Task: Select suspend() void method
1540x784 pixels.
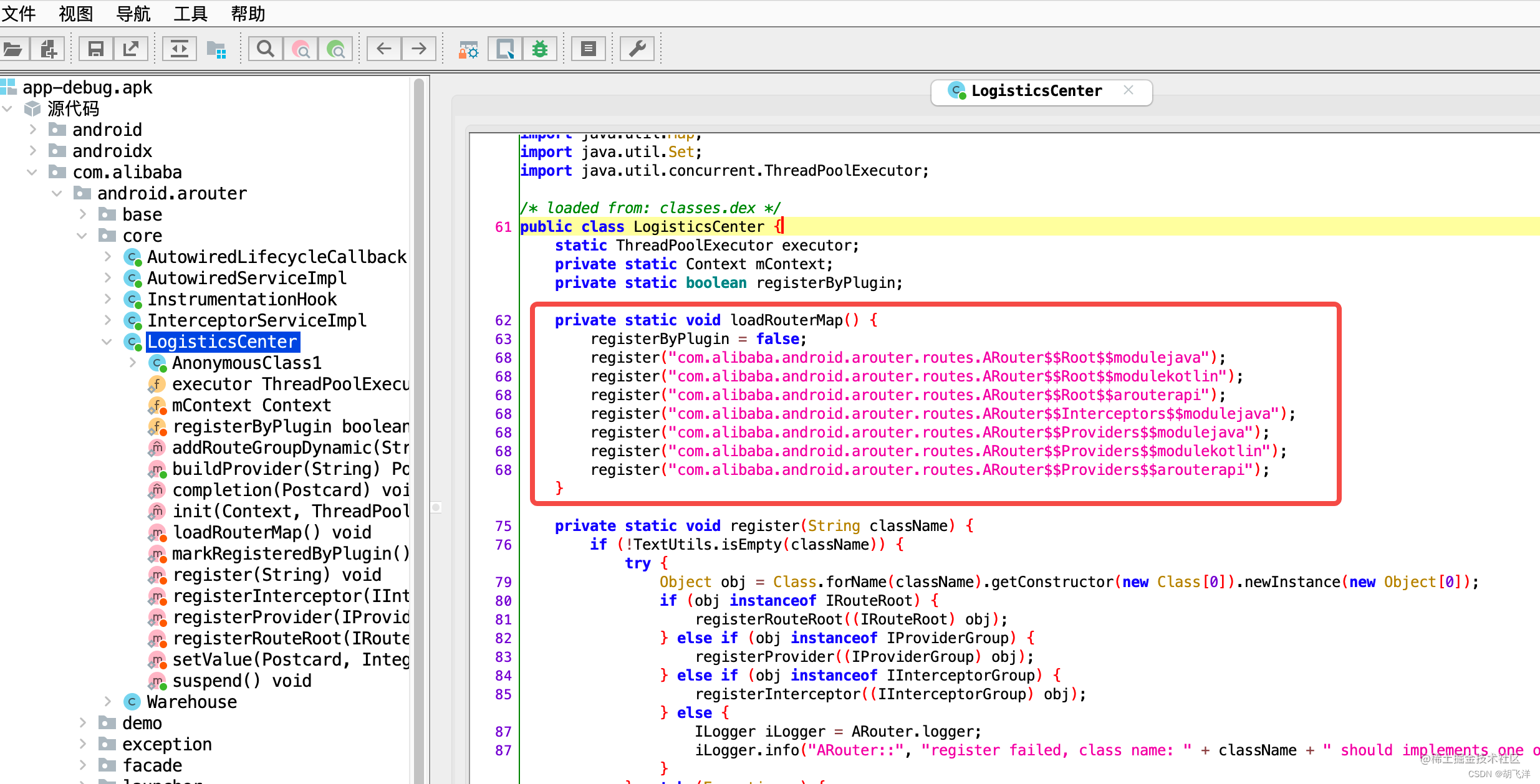Action: pos(242,681)
